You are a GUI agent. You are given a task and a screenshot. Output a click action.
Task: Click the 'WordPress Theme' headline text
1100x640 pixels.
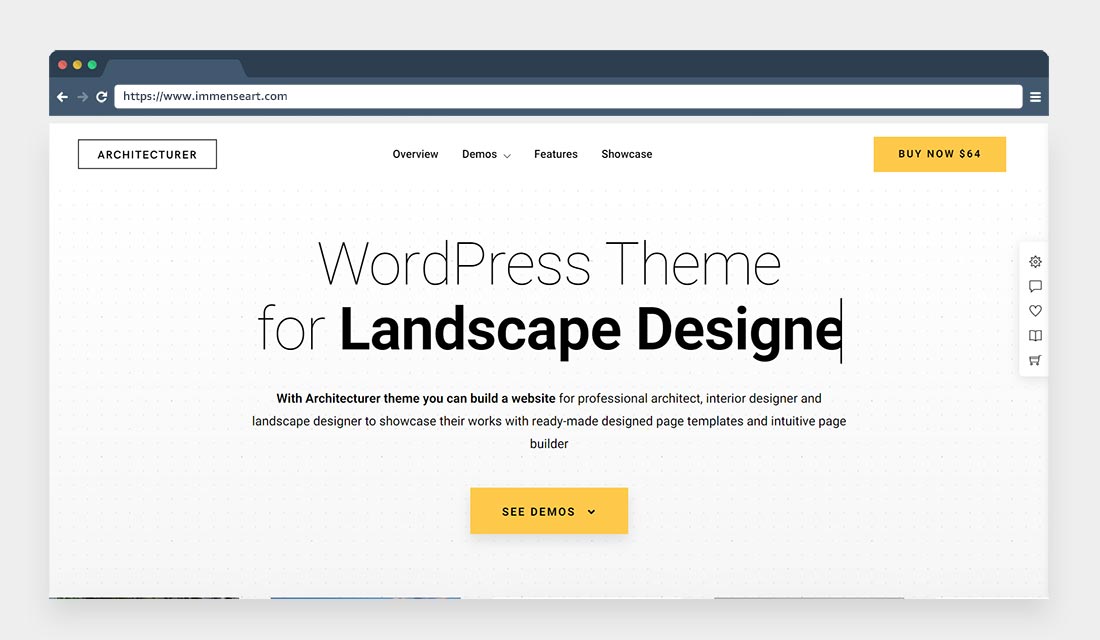[x=549, y=264]
